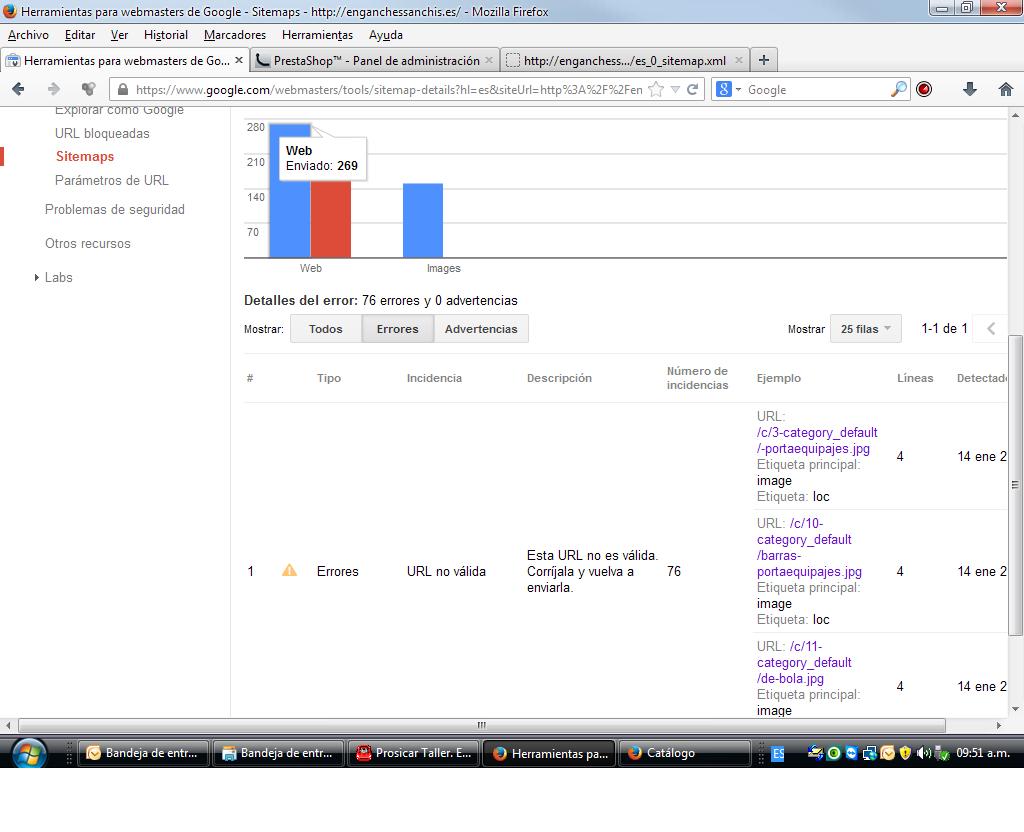Image resolution: width=1024 pixels, height=832 pixels.
Task: Click the Tipo column header
Action: click(x=328, y=378)
